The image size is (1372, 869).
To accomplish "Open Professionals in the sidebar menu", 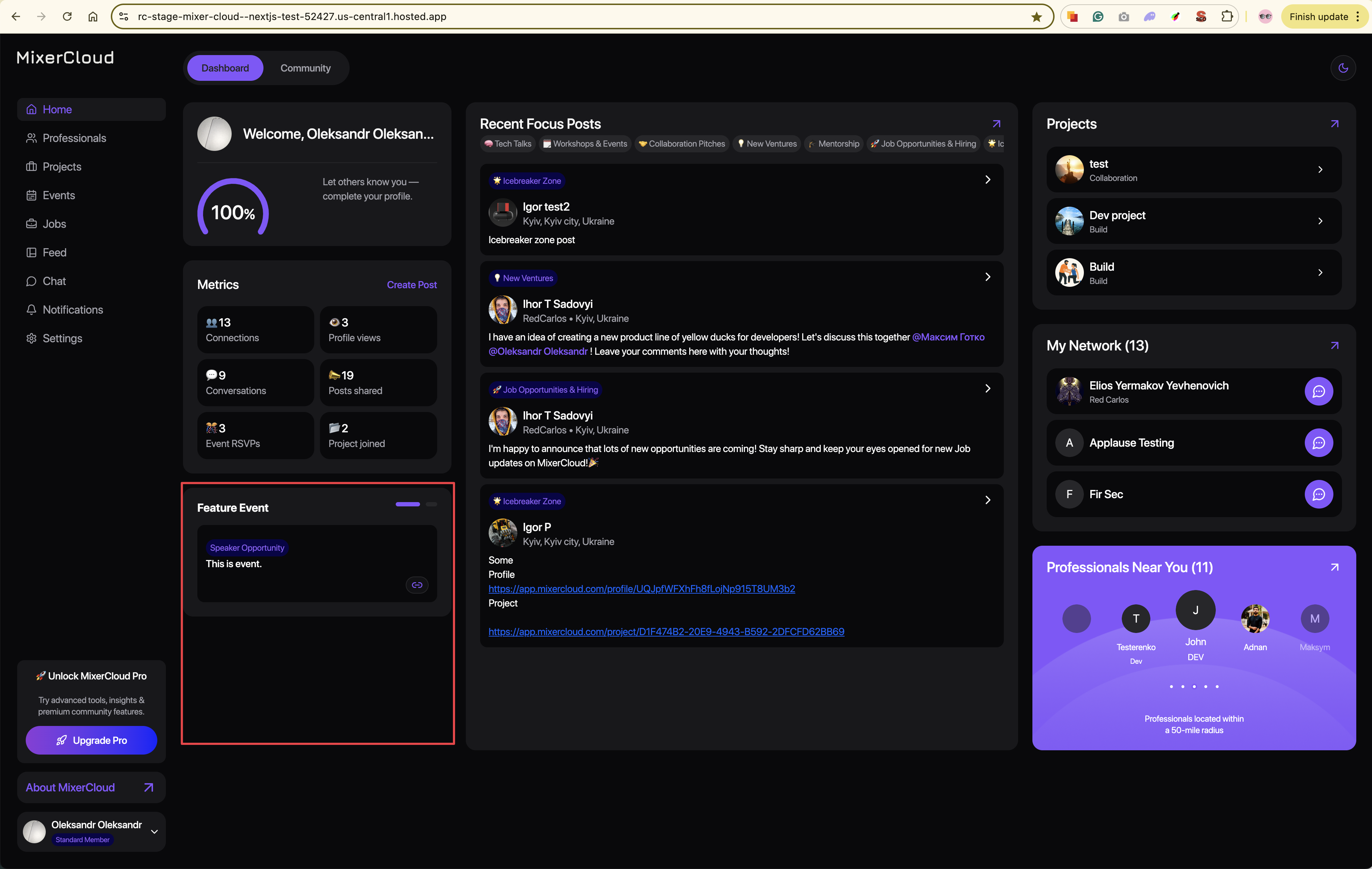I will point(74,138).
